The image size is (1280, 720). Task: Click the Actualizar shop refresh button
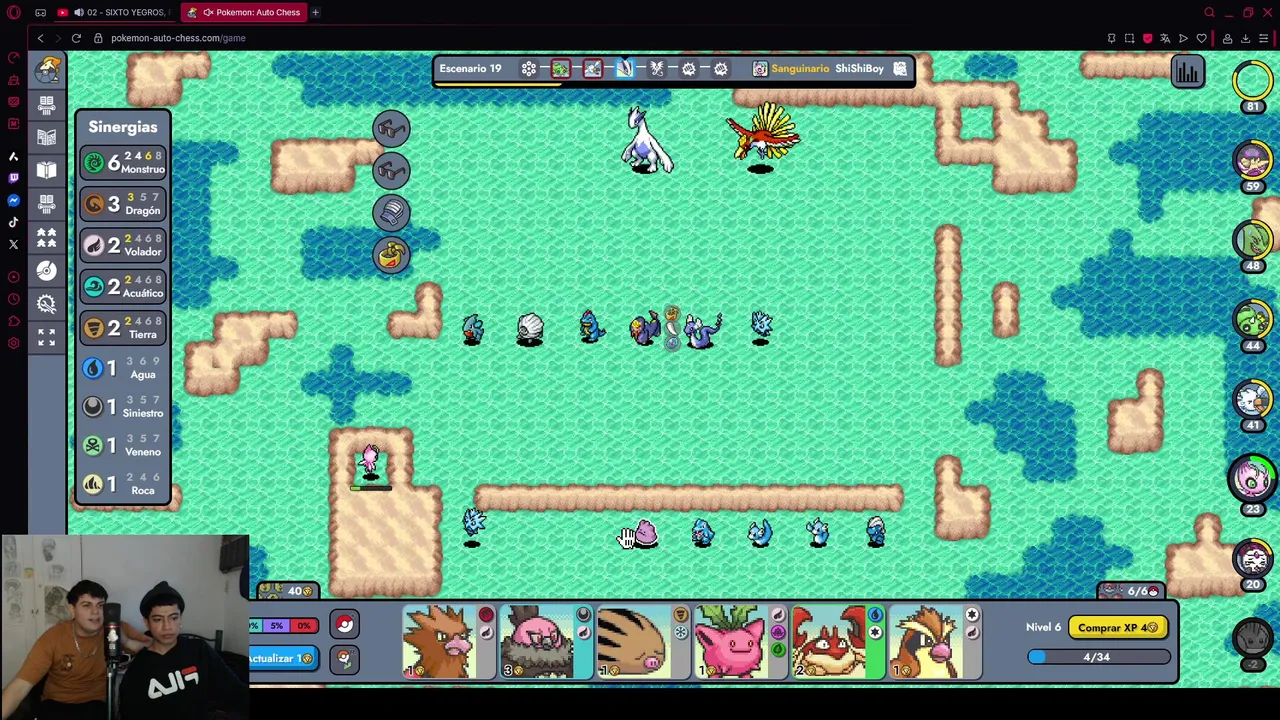[283, 658]
